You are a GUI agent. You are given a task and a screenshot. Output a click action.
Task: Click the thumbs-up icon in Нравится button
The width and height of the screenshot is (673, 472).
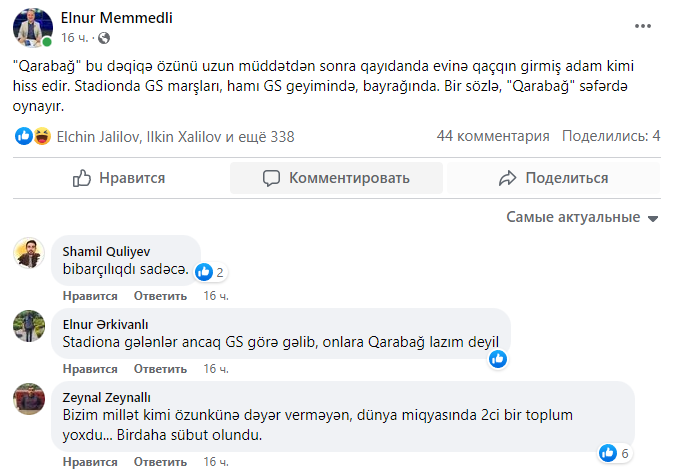(82, 178)
